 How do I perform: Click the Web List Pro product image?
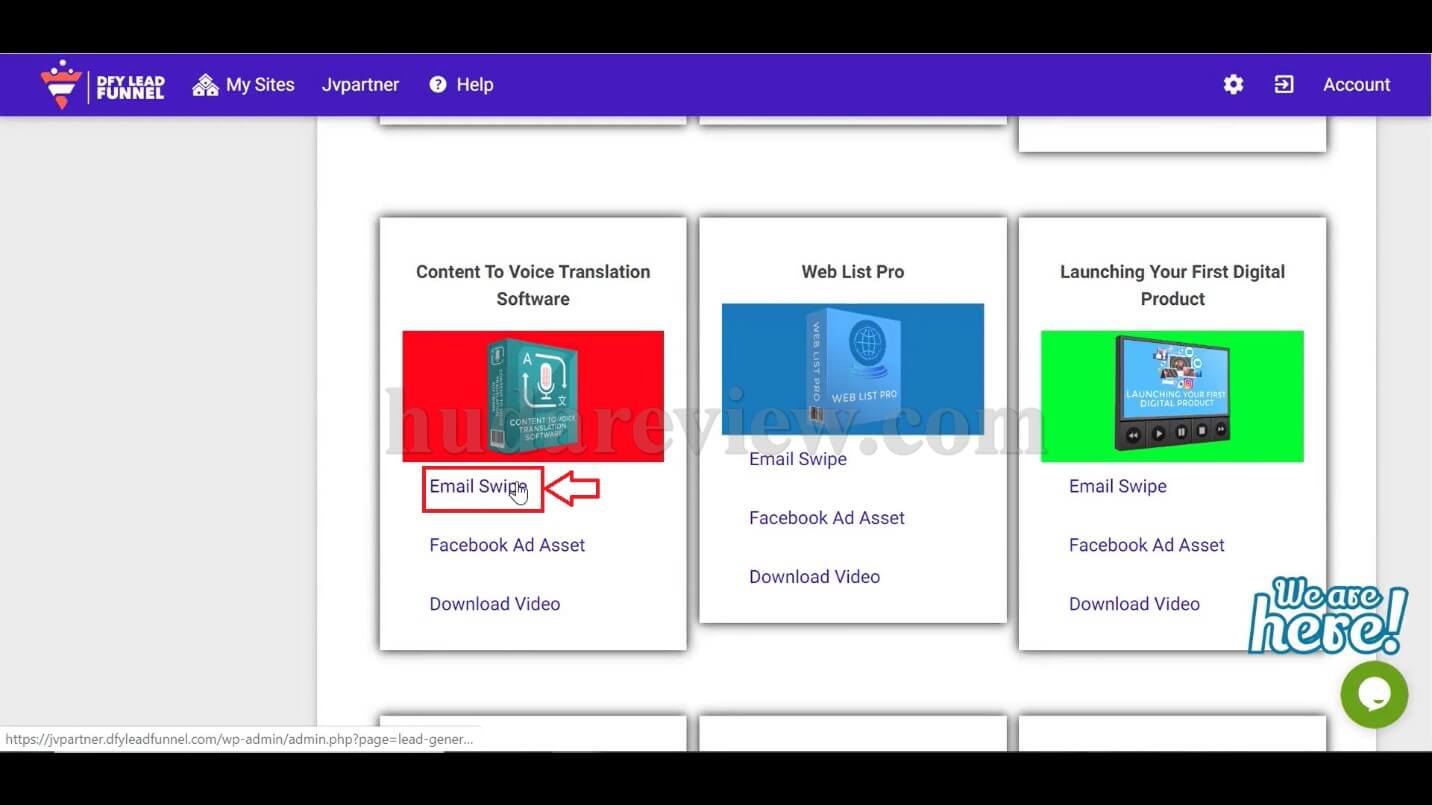pos(853,369)
